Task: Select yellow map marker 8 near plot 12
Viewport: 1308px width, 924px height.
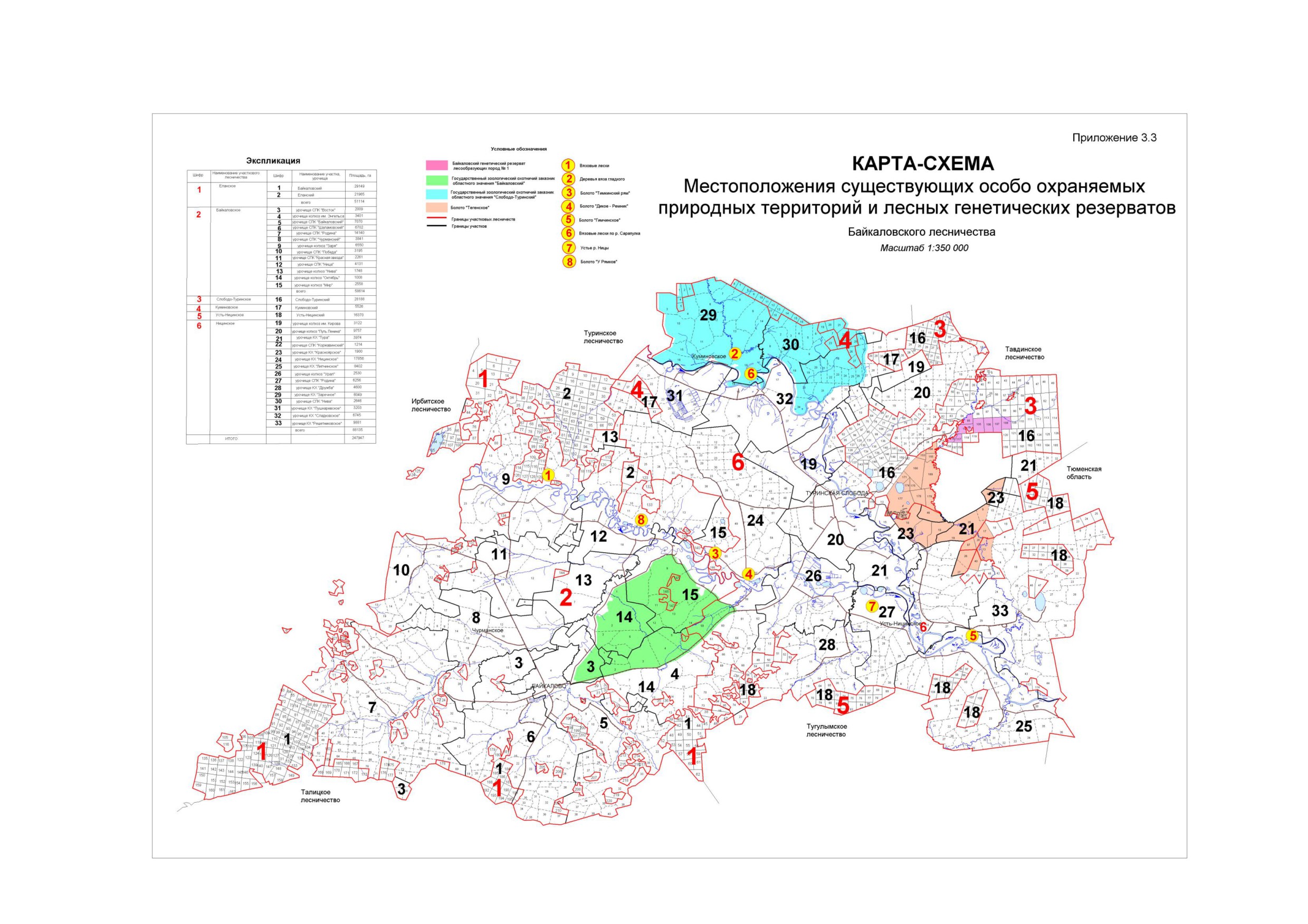Action: (641, 520)
